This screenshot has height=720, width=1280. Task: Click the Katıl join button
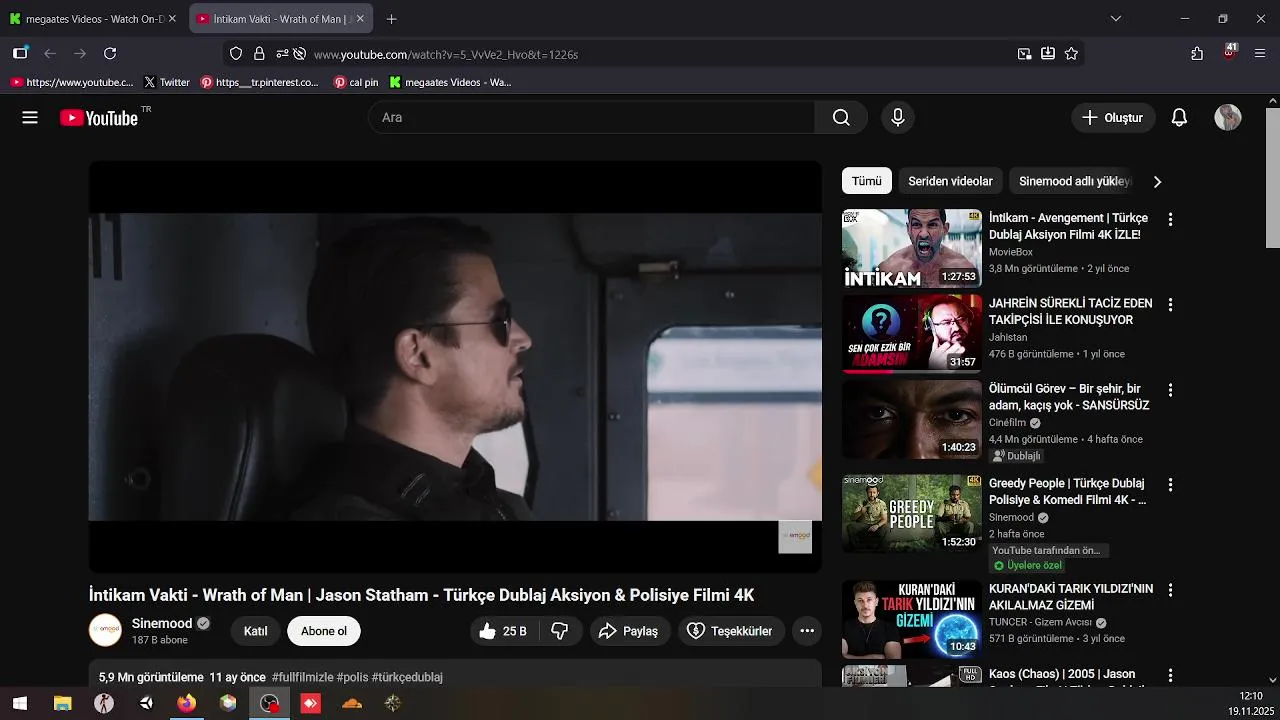256,631
